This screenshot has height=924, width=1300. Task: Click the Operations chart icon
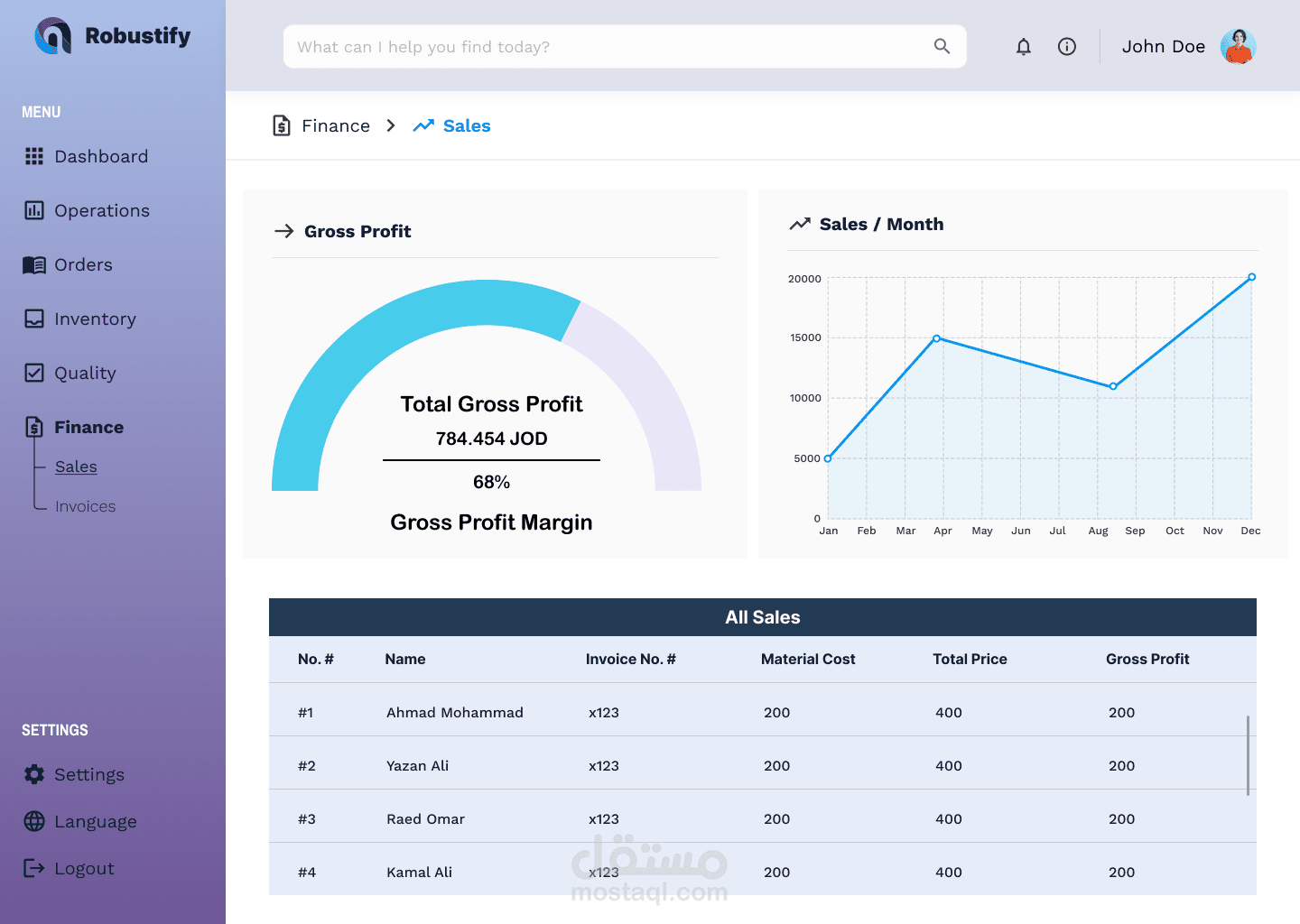coord(34,210)
